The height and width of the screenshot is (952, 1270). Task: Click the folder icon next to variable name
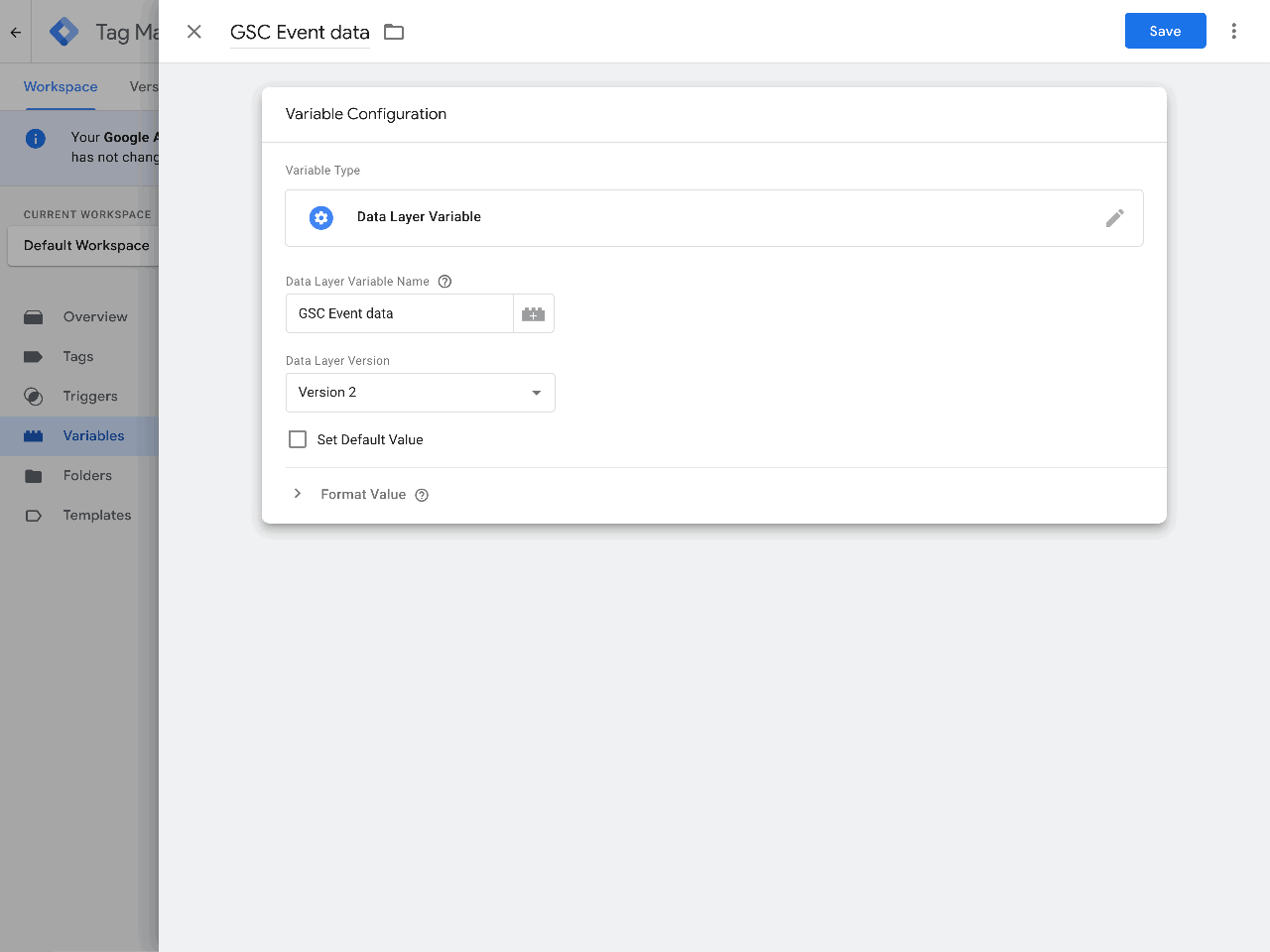pyautogui.click(x=393, y=31)
